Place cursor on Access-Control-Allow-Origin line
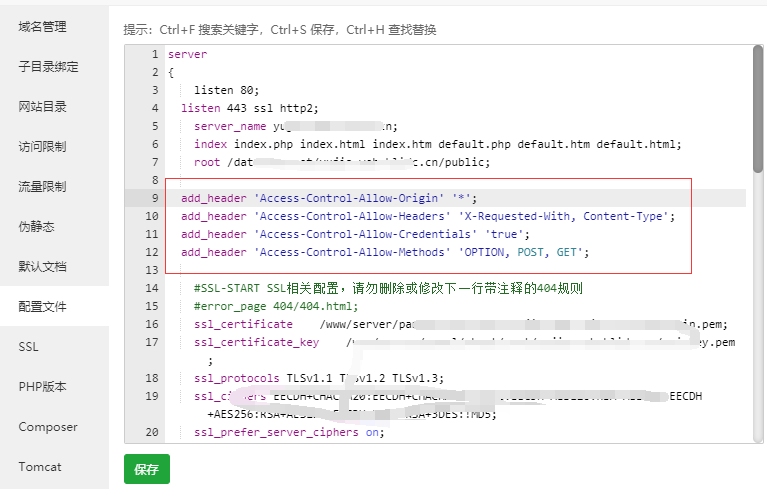Viewport: 767px width, 489px height. pyautogui.click(x=329, y=198)
